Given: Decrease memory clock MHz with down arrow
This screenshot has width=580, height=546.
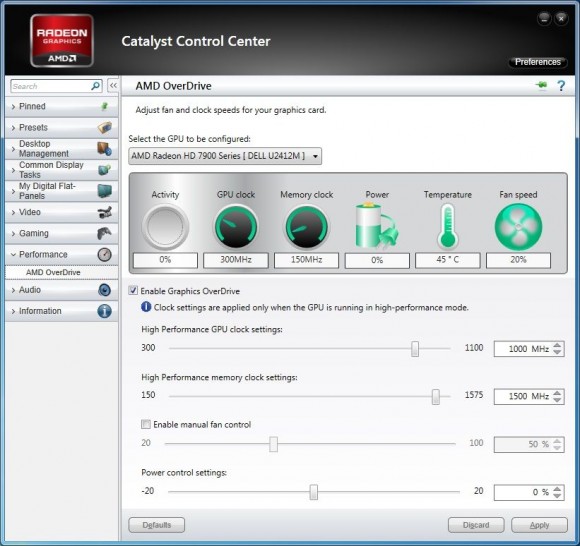Looking at the screenshot, I should [557, 400].
